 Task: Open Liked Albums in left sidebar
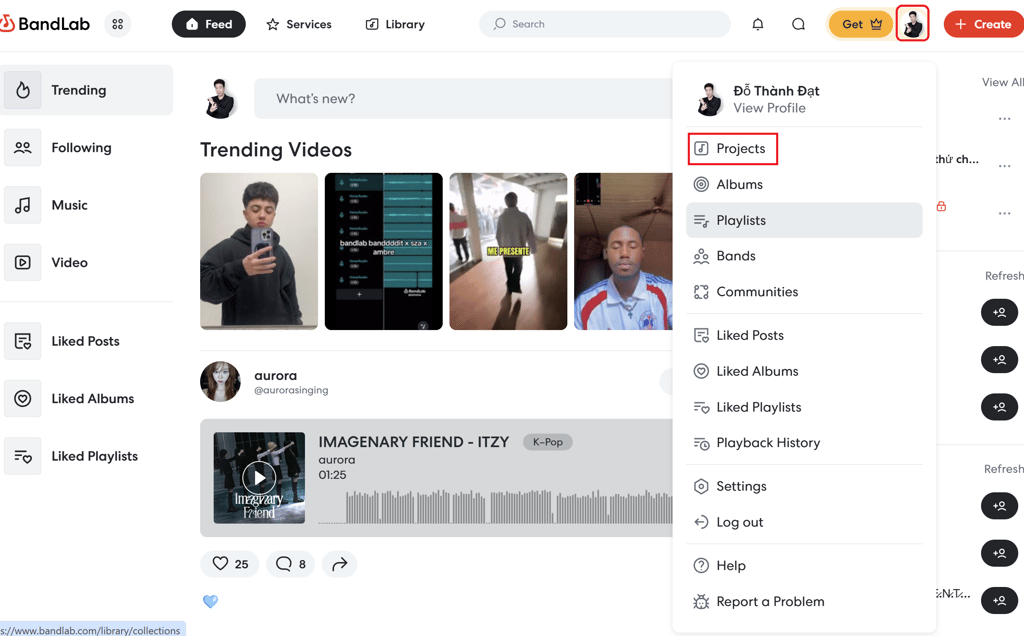(x=87, y=398)
